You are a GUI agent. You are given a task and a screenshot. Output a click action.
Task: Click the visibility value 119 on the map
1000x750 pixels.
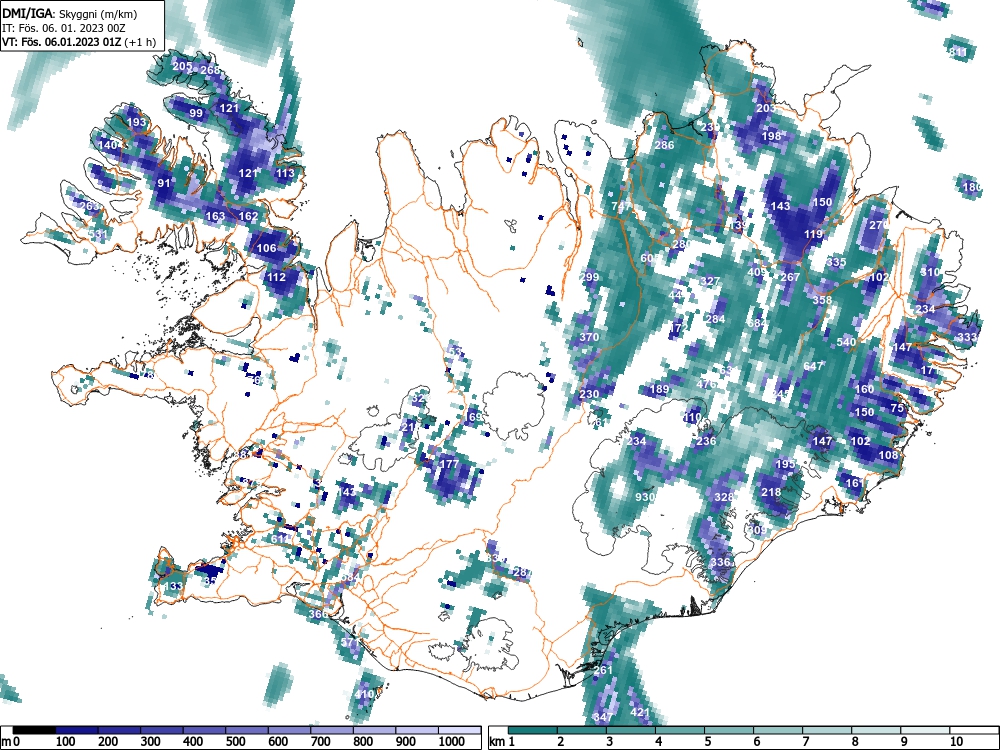(x=813, y=234)
